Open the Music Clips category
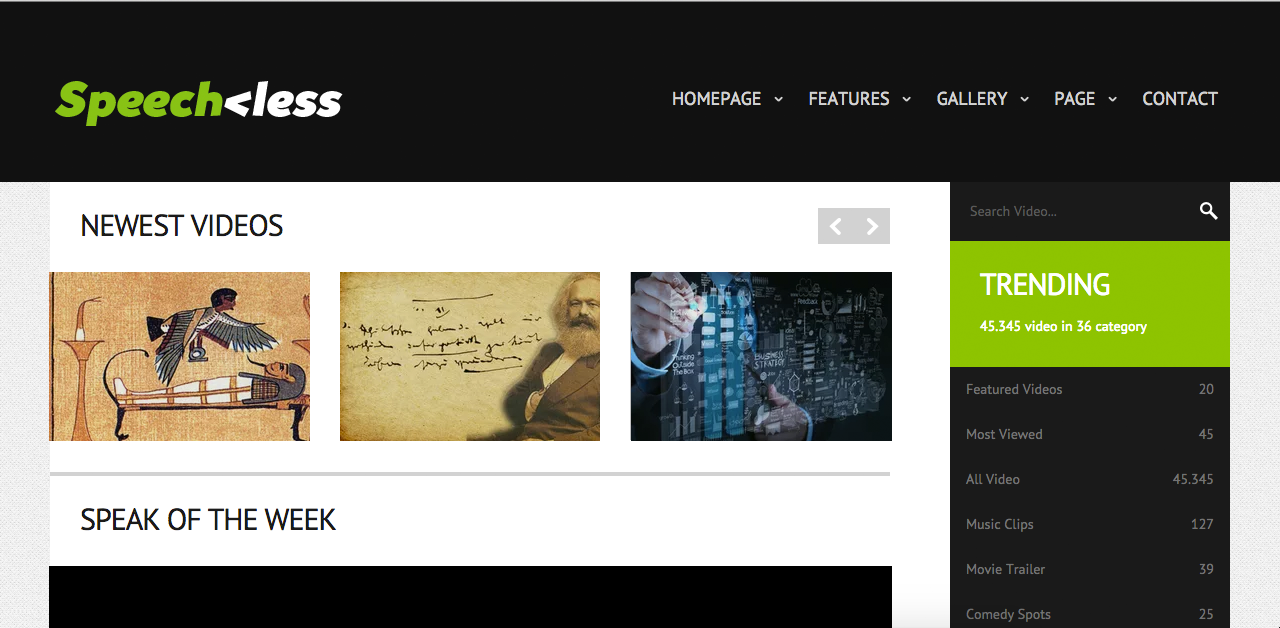1280x628 pixels. pyautogui.click(x=1090, y=524)
